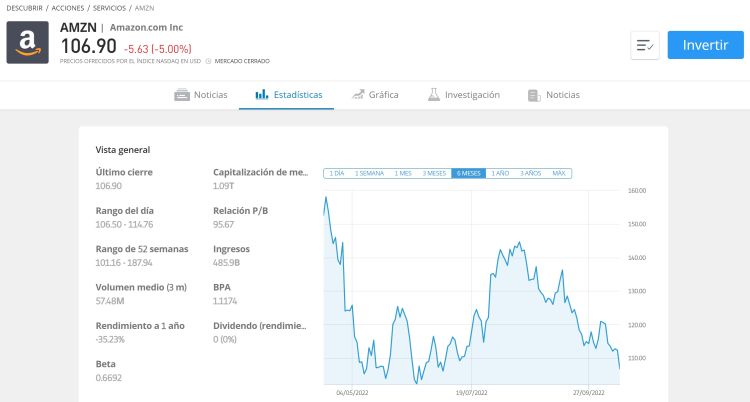Click the 110.00 axis label
Screen dimensions: 750x402
[x=637, y=358]
